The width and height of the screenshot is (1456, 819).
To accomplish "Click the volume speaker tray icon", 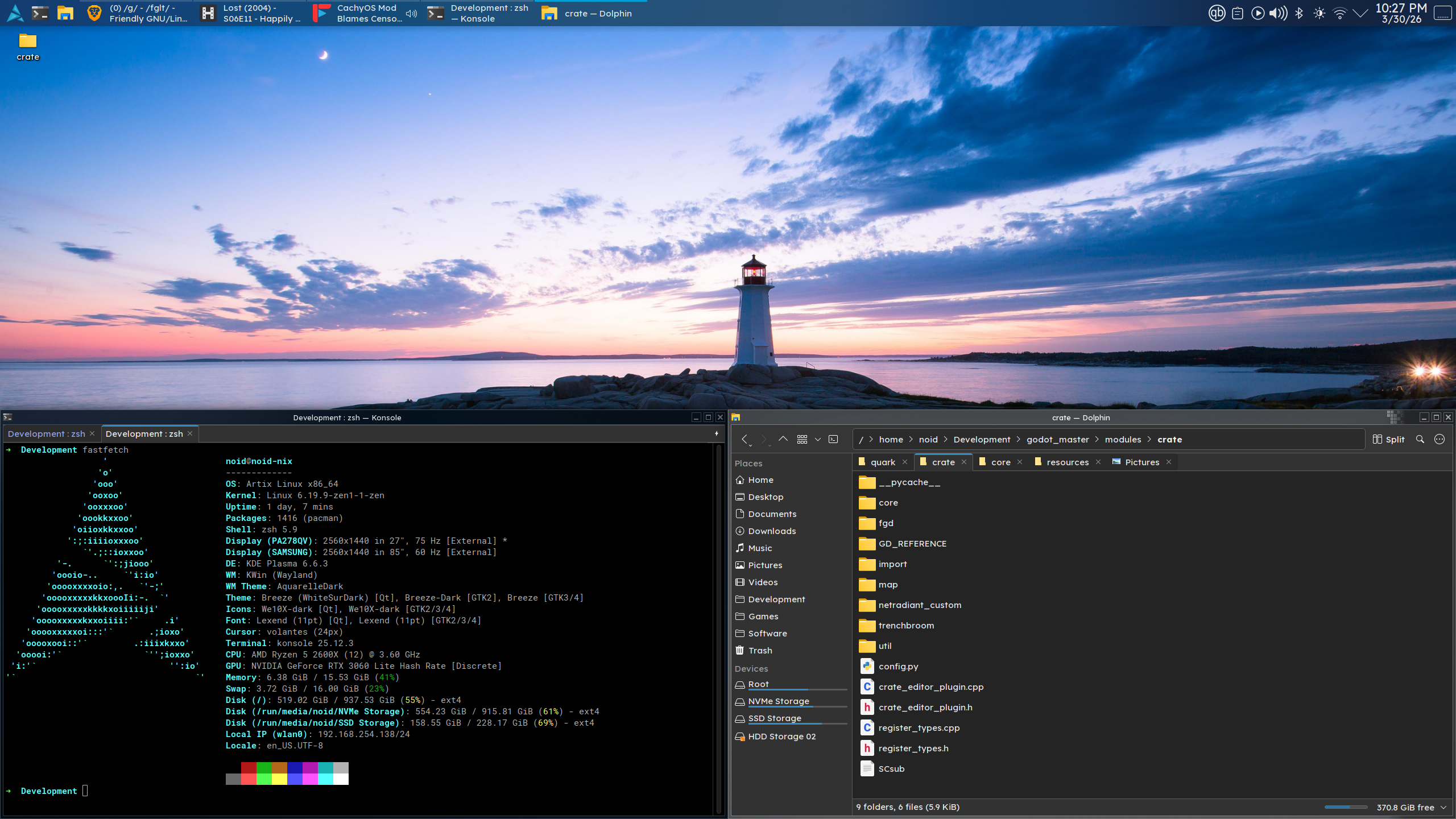I will (x=1279, y=13).
